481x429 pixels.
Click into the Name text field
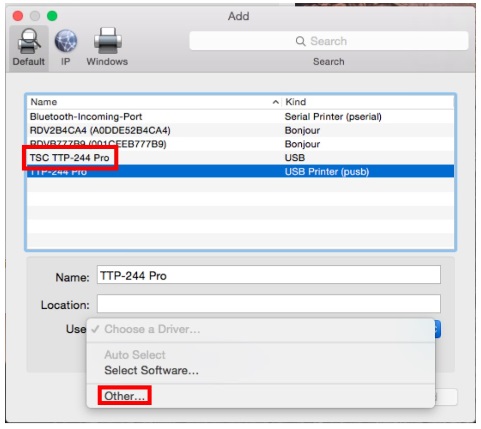coord(269,275)
